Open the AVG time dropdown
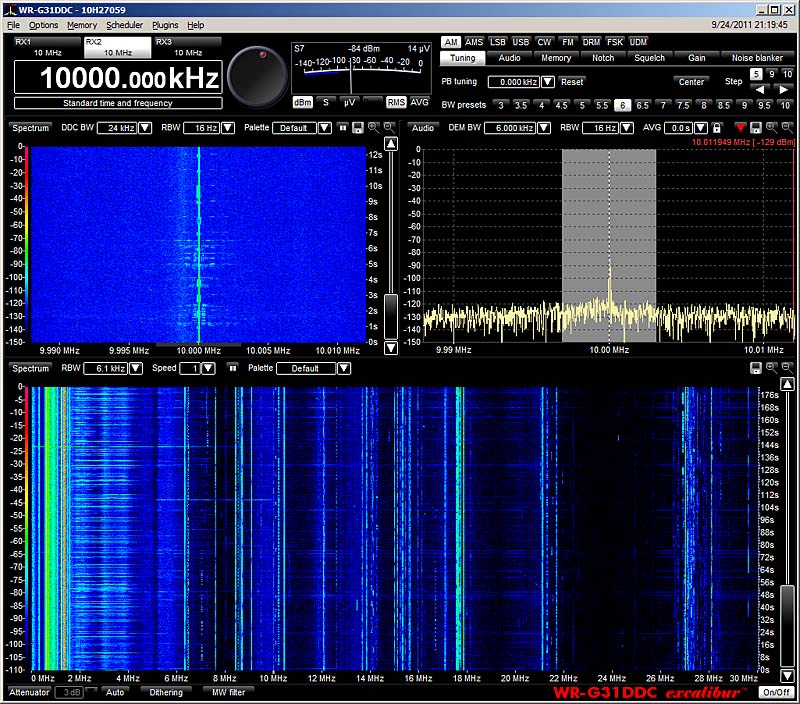This screenshot has width=800, height=704. [x=701, y=128]
